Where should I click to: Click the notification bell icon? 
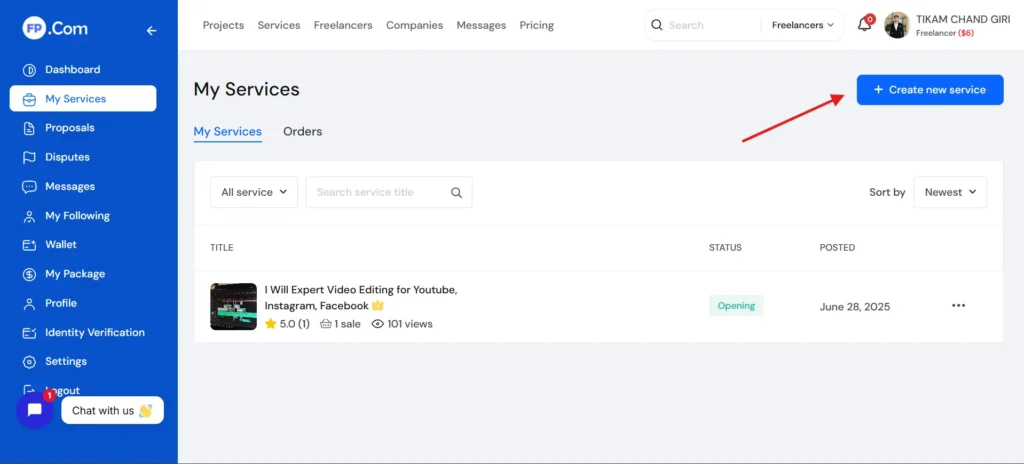click(x=865, y=25)
